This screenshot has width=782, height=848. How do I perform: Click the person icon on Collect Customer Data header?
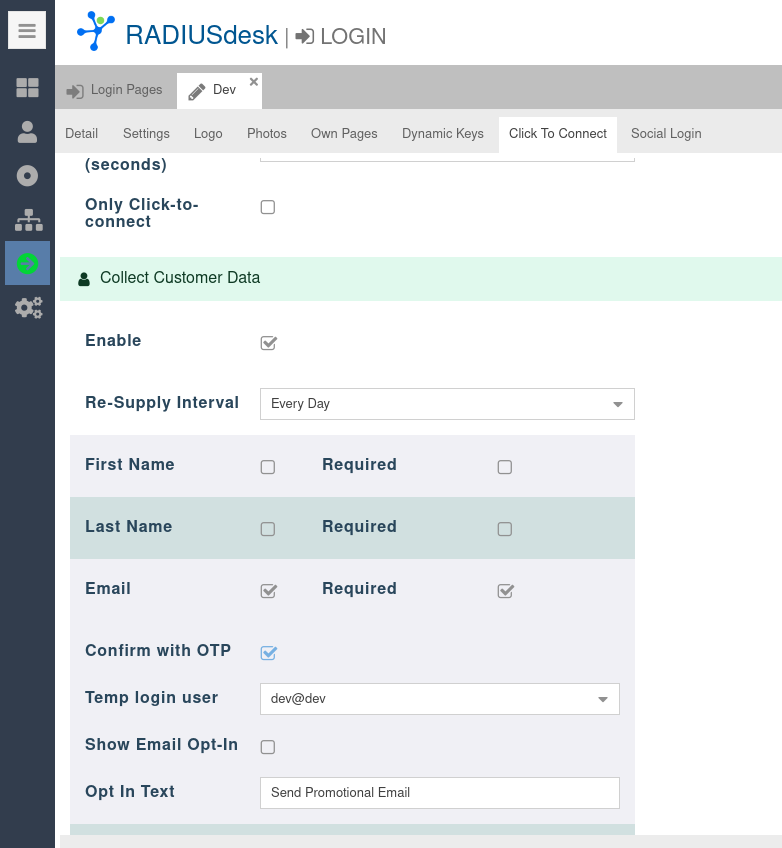coord(83,278)
